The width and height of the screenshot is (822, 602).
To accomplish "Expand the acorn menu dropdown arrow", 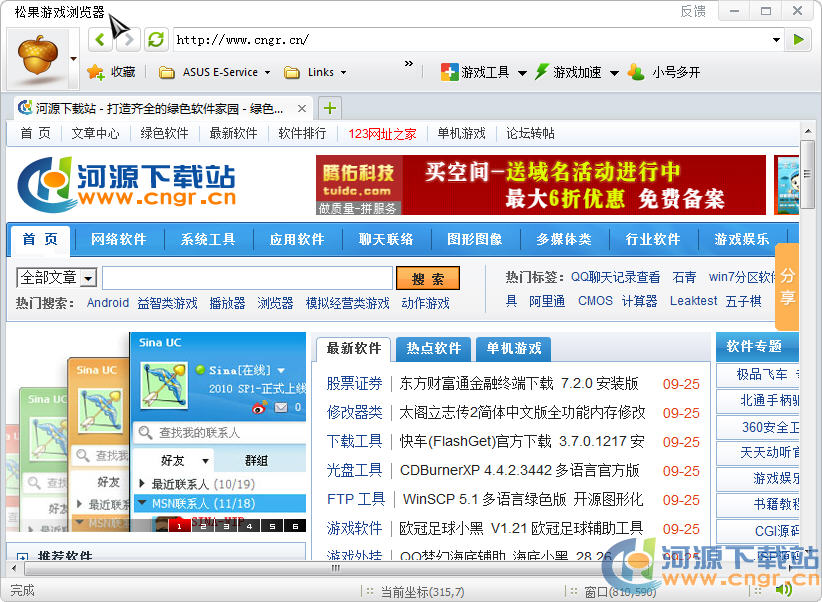I will coord(74,59).
